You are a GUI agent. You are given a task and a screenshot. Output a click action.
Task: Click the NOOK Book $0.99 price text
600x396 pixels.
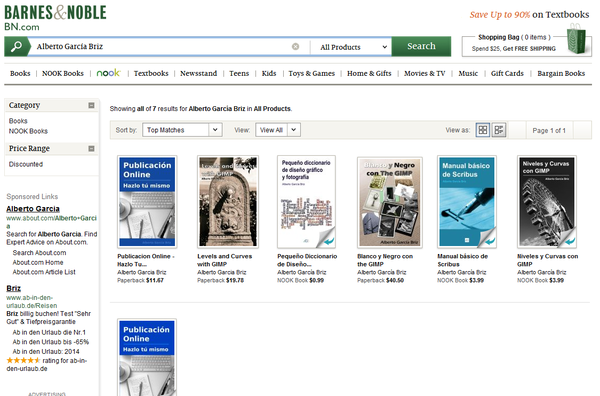coord(300,280)
